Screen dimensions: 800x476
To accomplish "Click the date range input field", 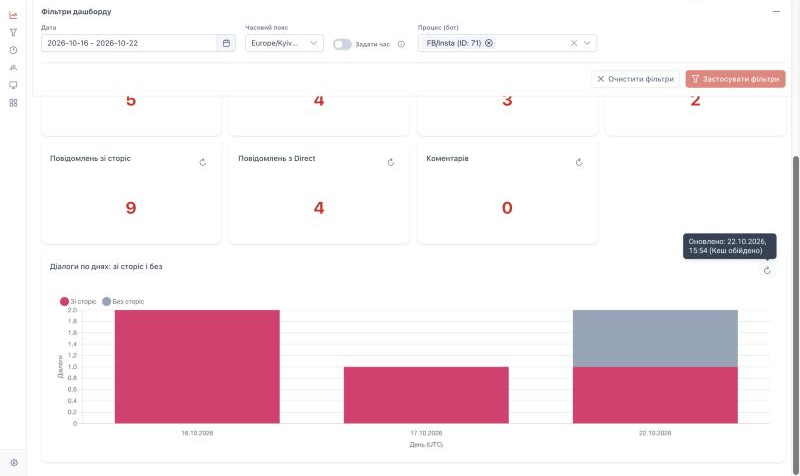I will [130, 43].
